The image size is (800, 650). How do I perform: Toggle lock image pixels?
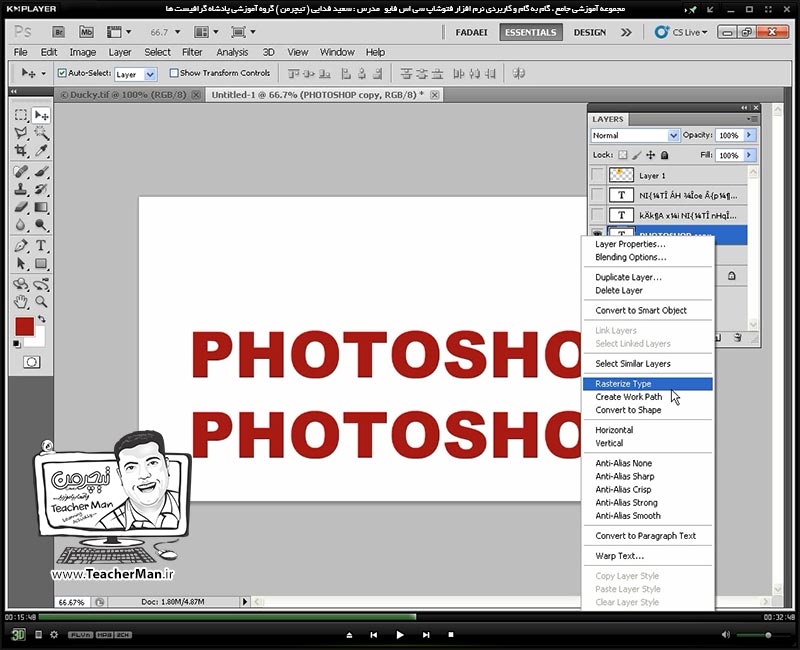pyautogui.click(x=636, y=155)
